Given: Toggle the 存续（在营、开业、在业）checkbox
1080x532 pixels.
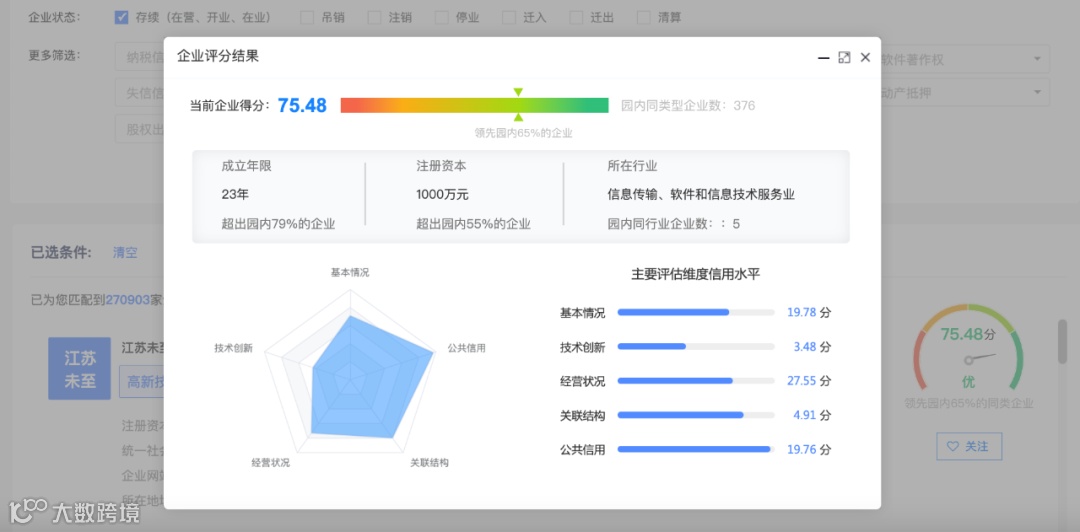Looking at the screenshot, I should (121, 17).
